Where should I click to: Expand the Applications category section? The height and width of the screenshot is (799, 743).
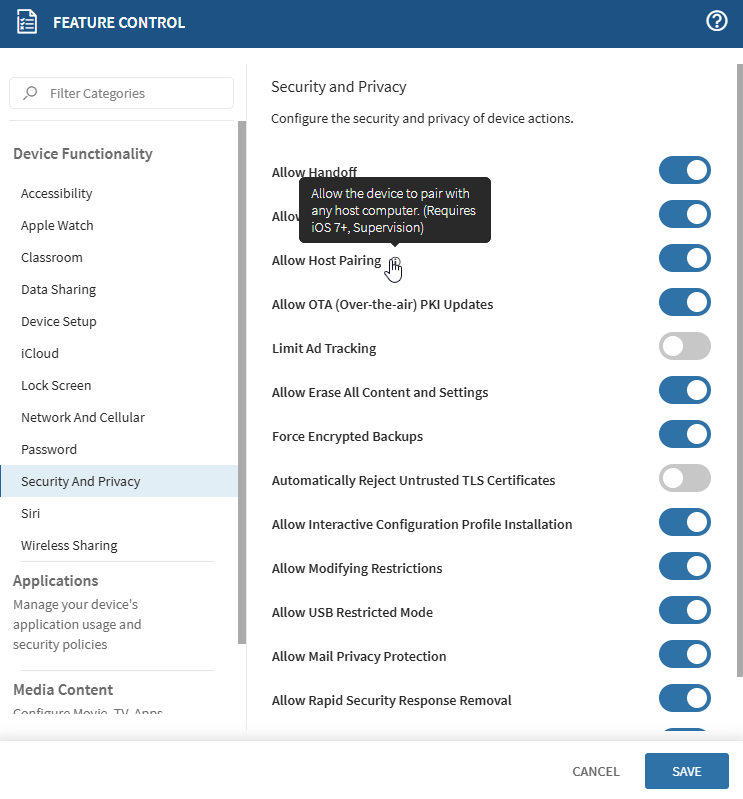[x=56, y=581]
